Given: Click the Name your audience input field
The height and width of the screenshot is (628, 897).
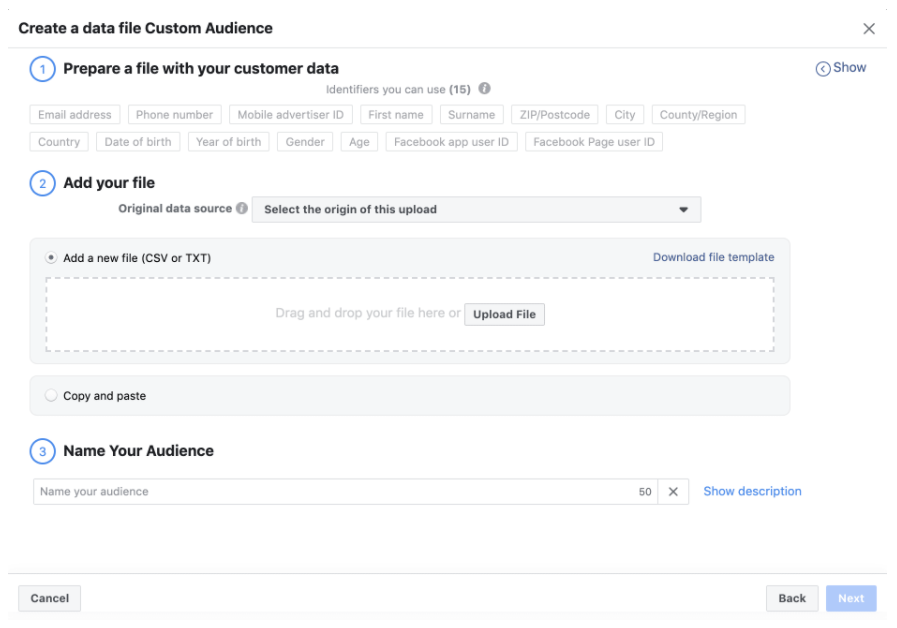Looking at the screenshot, I should (x=335, y=492).
